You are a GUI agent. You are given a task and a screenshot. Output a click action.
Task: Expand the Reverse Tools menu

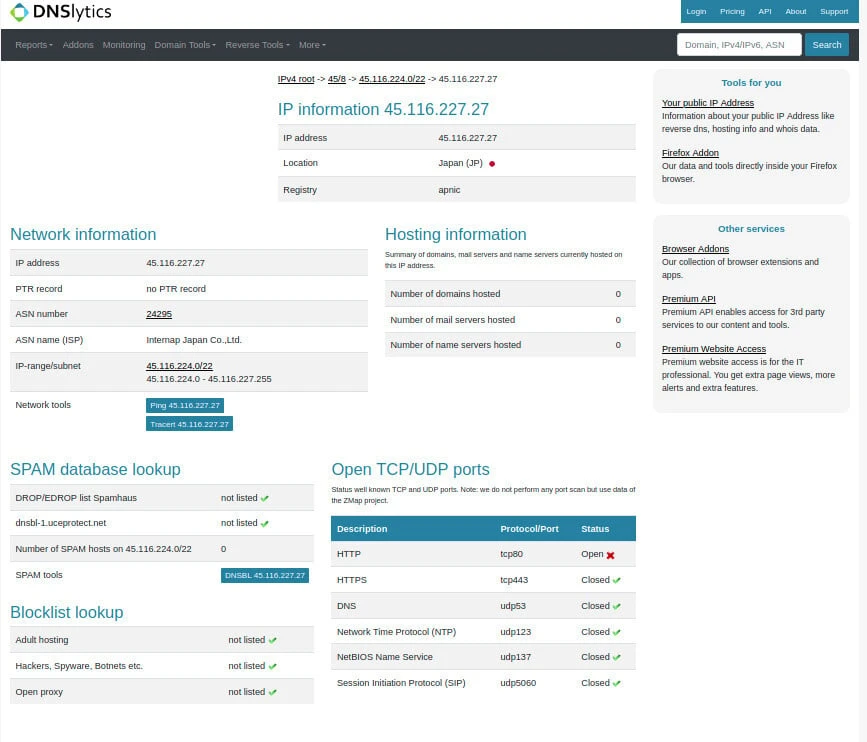(x=257, y=45)
